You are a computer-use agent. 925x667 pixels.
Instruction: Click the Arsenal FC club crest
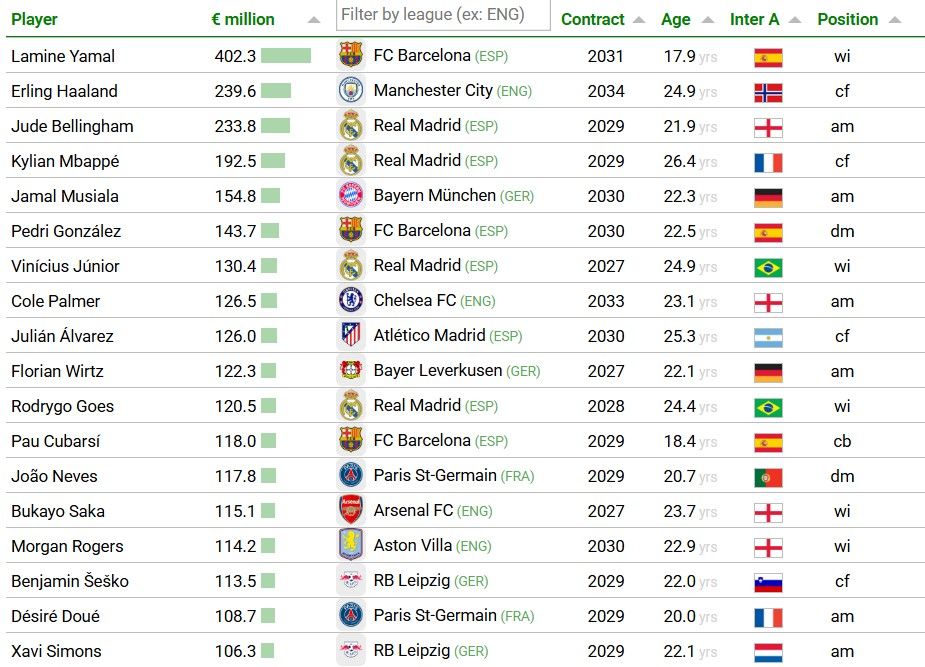click(351, 510)
